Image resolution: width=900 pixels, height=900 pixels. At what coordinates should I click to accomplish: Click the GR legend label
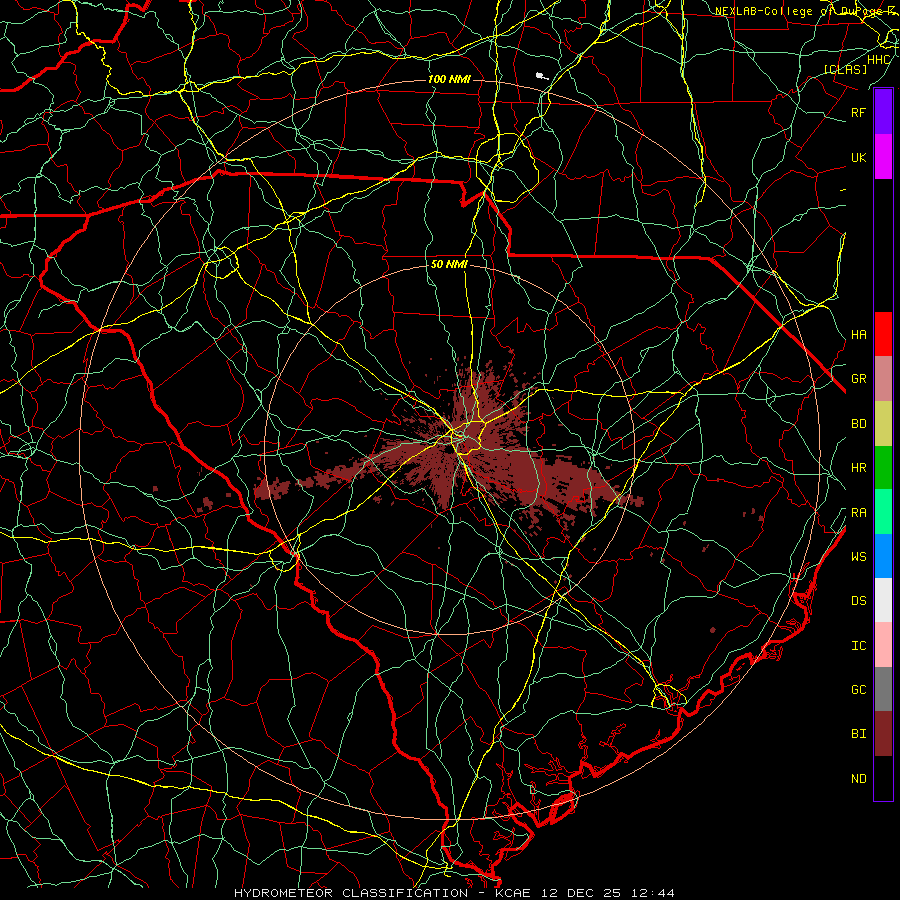tap(858, 379)
